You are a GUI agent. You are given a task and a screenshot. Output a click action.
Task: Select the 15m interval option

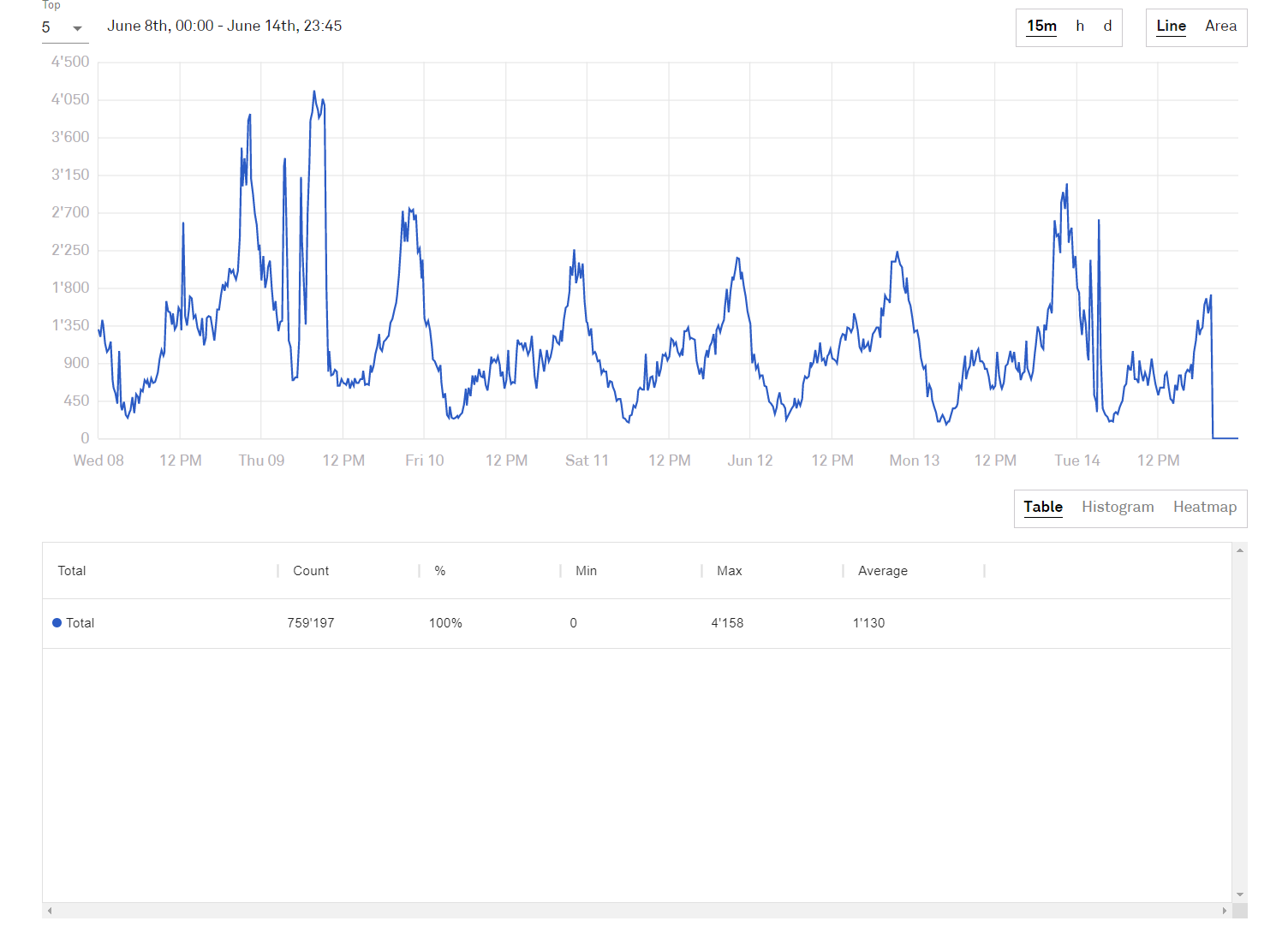tap(1041, 27)
